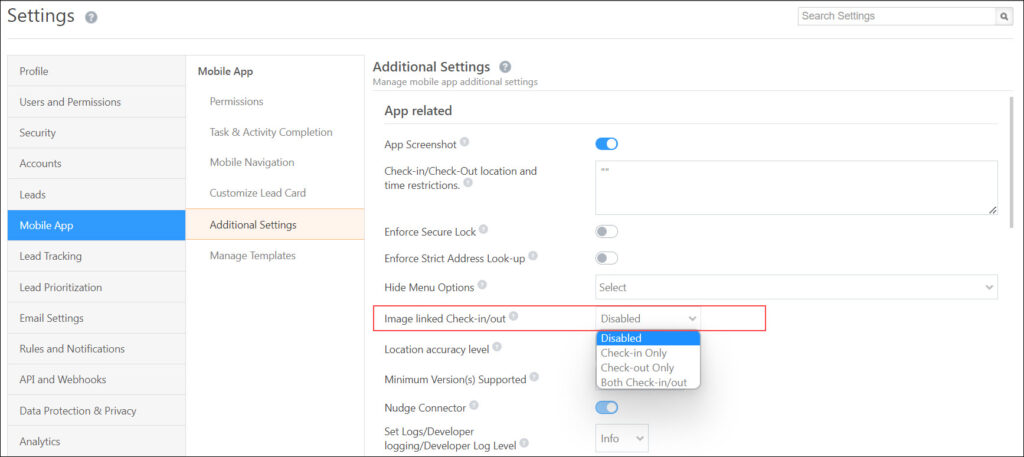Open Leads settings section
The width and height of the screenshot is (1024, 457).
(97, 195)
